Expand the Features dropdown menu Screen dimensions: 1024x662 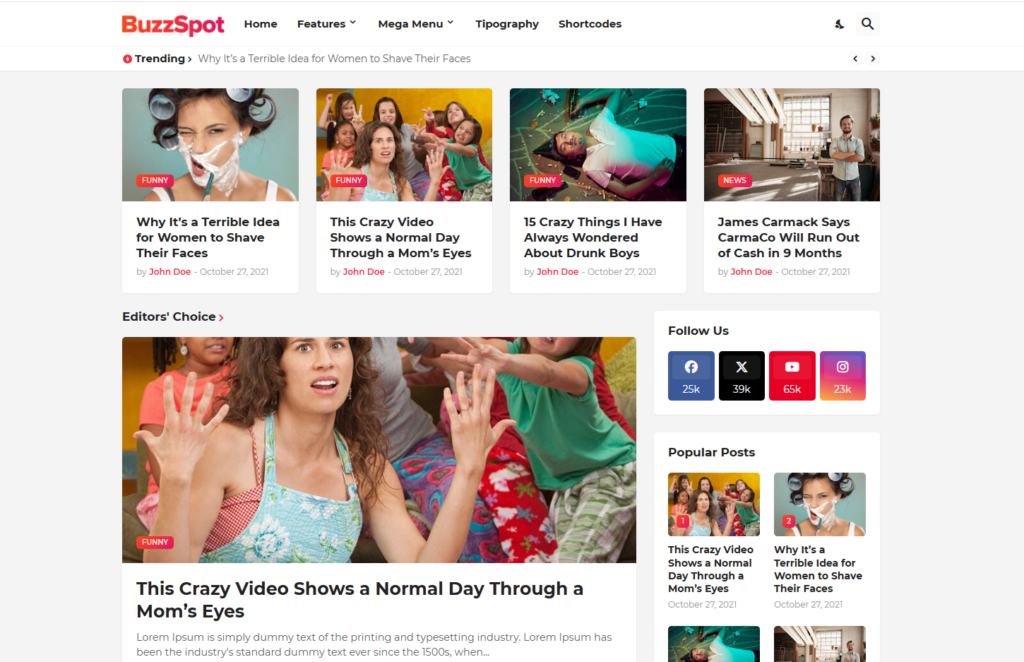(326, 24)
